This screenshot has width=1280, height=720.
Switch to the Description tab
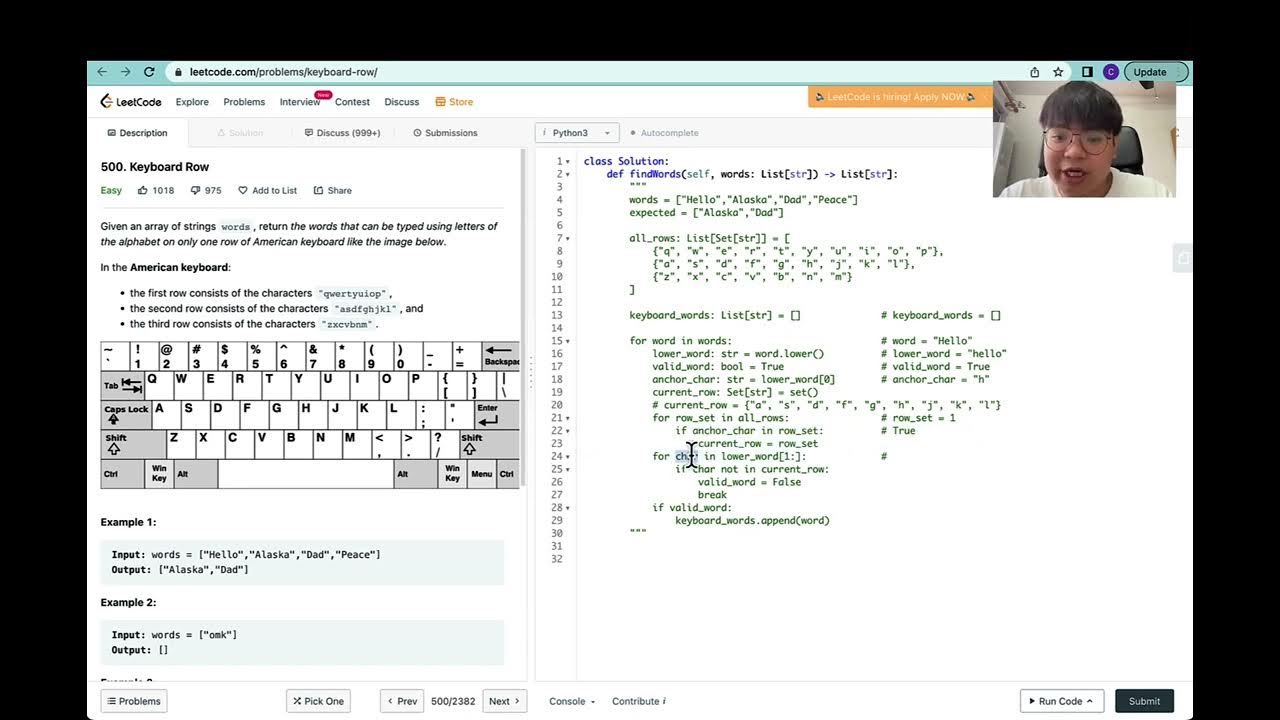[x=137, y=133]
